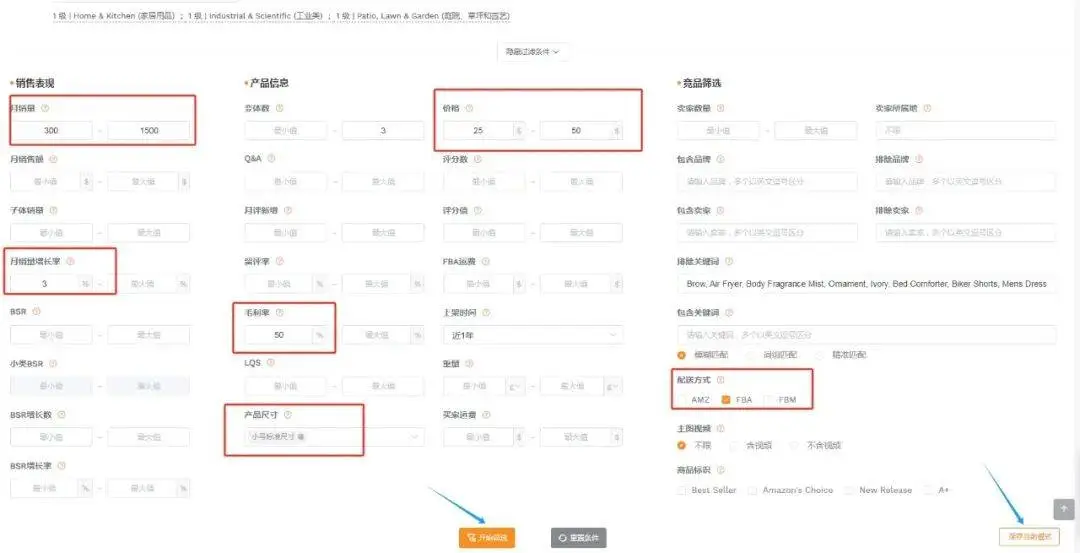Click the 包含关键词 keyword input field
Viewport: 1080px width, 553px height.
click(866, 335)
